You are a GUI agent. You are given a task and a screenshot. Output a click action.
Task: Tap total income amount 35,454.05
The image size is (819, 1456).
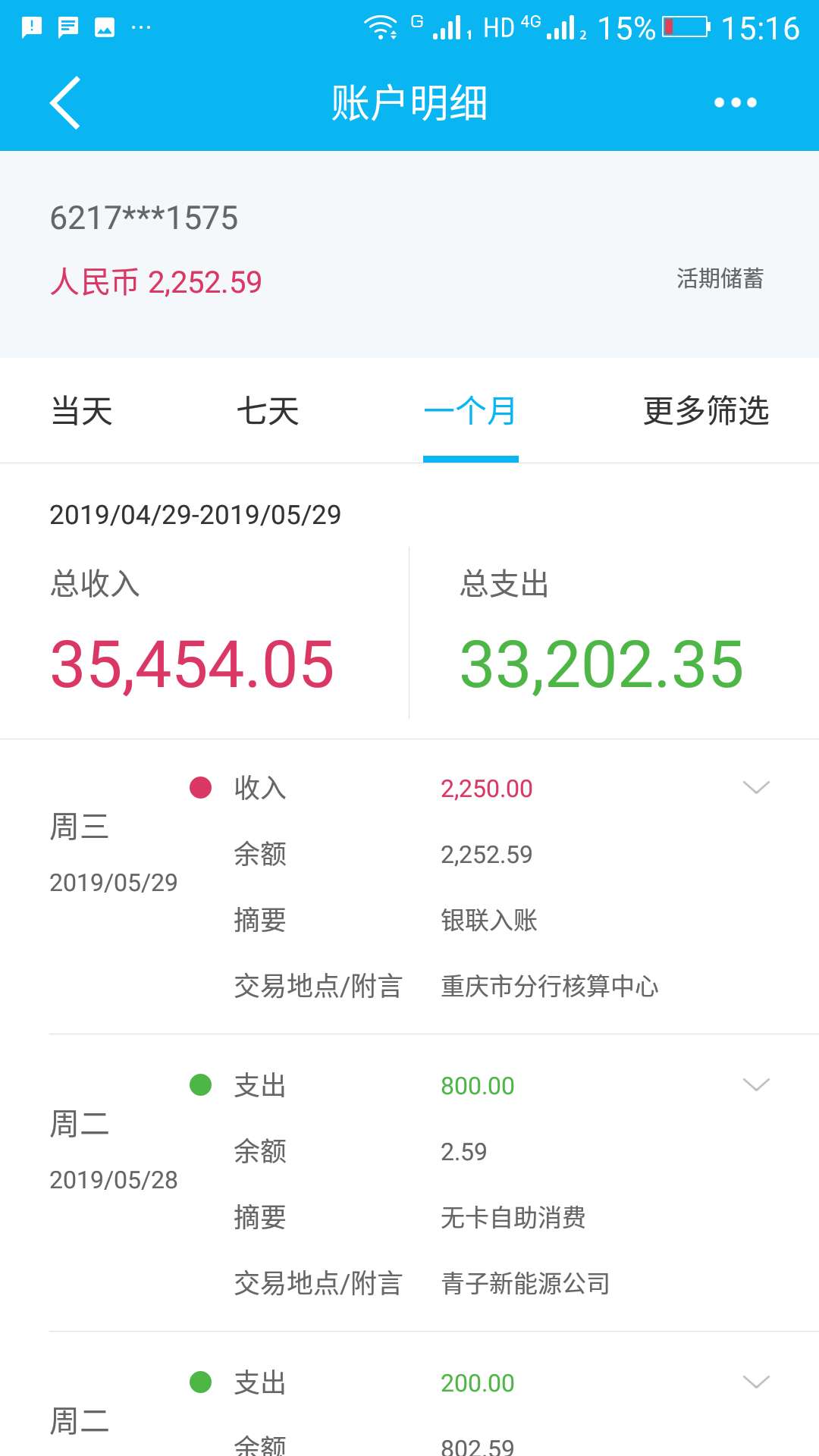tap(192, 665)
